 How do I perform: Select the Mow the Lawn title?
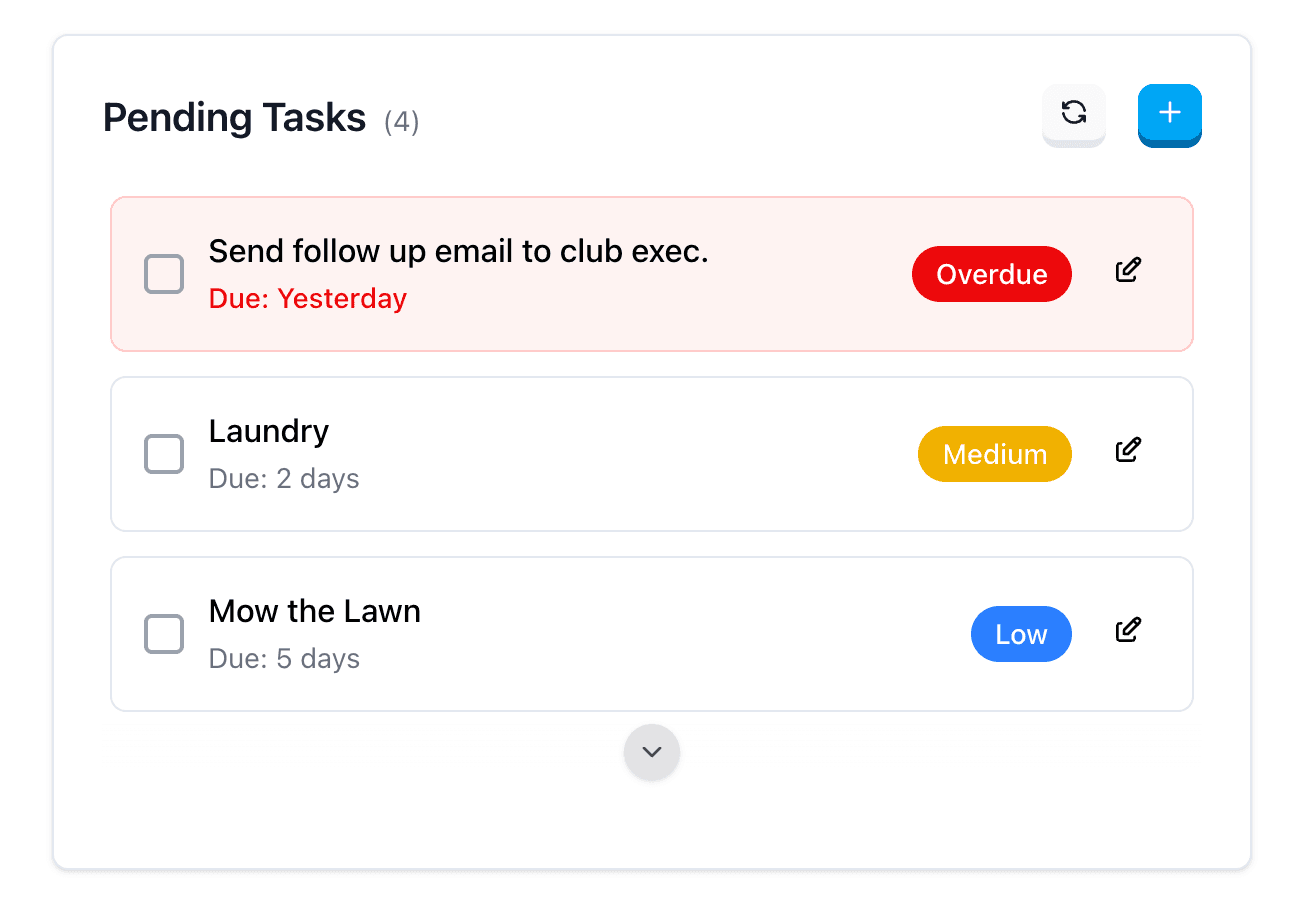click(315, 611)
